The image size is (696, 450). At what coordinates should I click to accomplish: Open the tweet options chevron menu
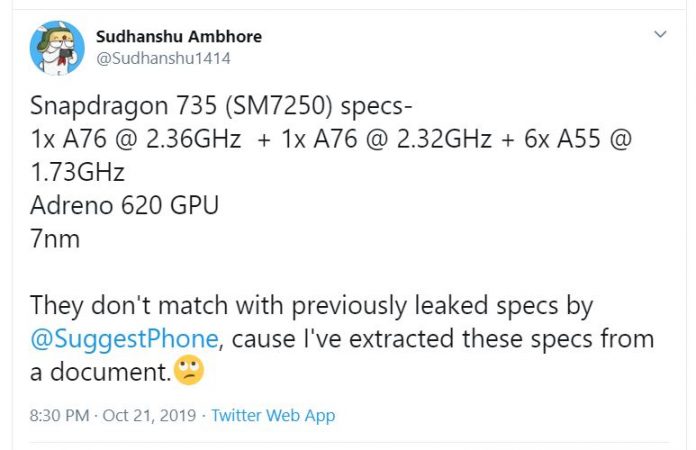coord(660,35)
